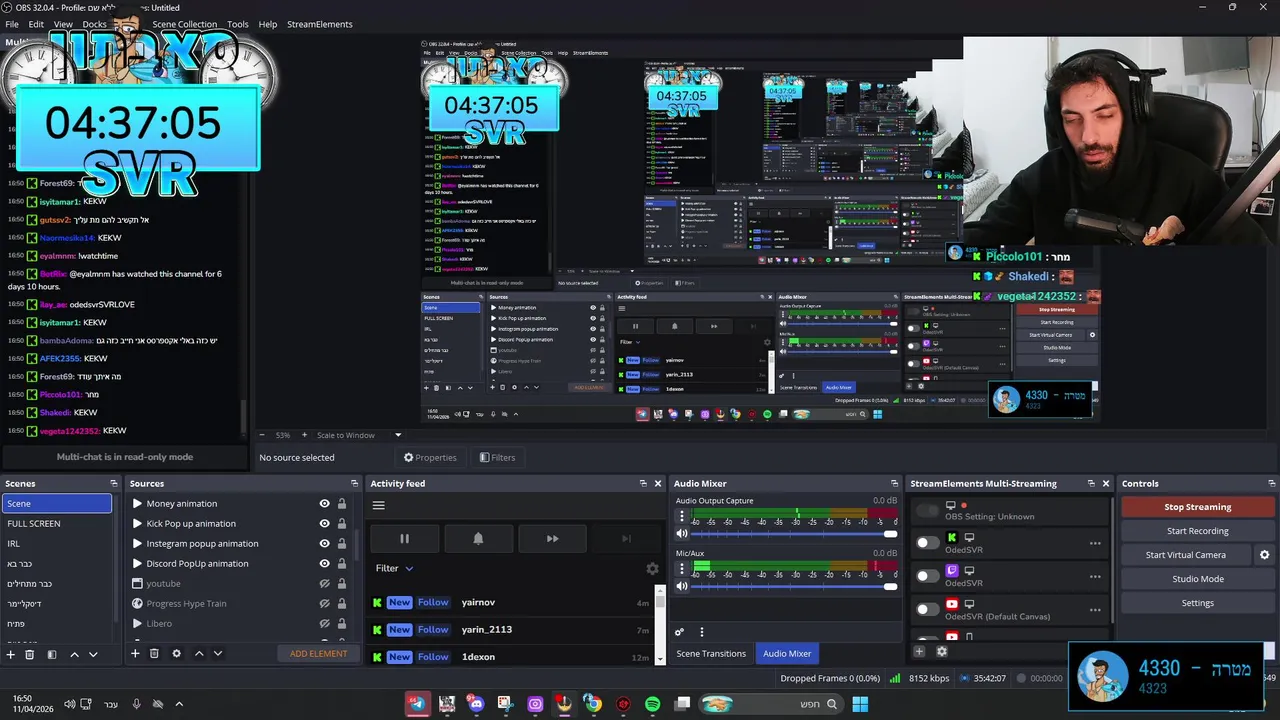Viewport: 1280px width, 720px height.
Task: Open Audio Mixer panel kebab menu
Action: [702, 632]
